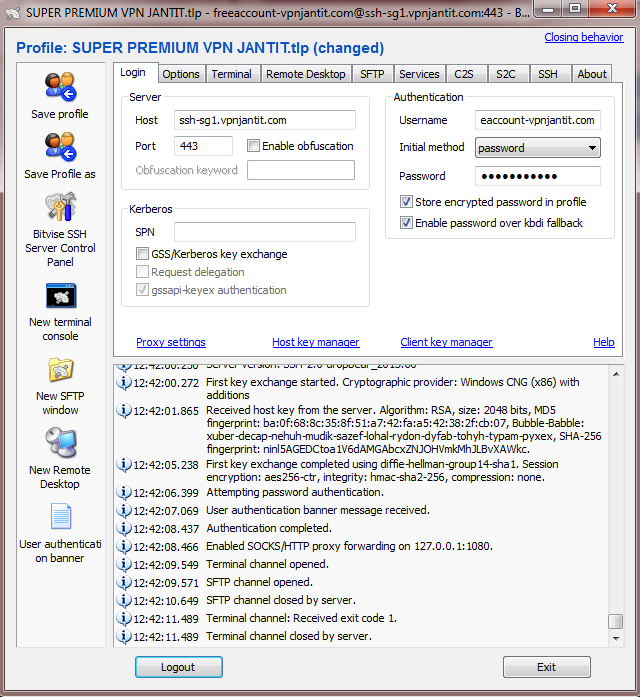
Task: Click the log scrollbar up arrow
Action: point(616,374)
